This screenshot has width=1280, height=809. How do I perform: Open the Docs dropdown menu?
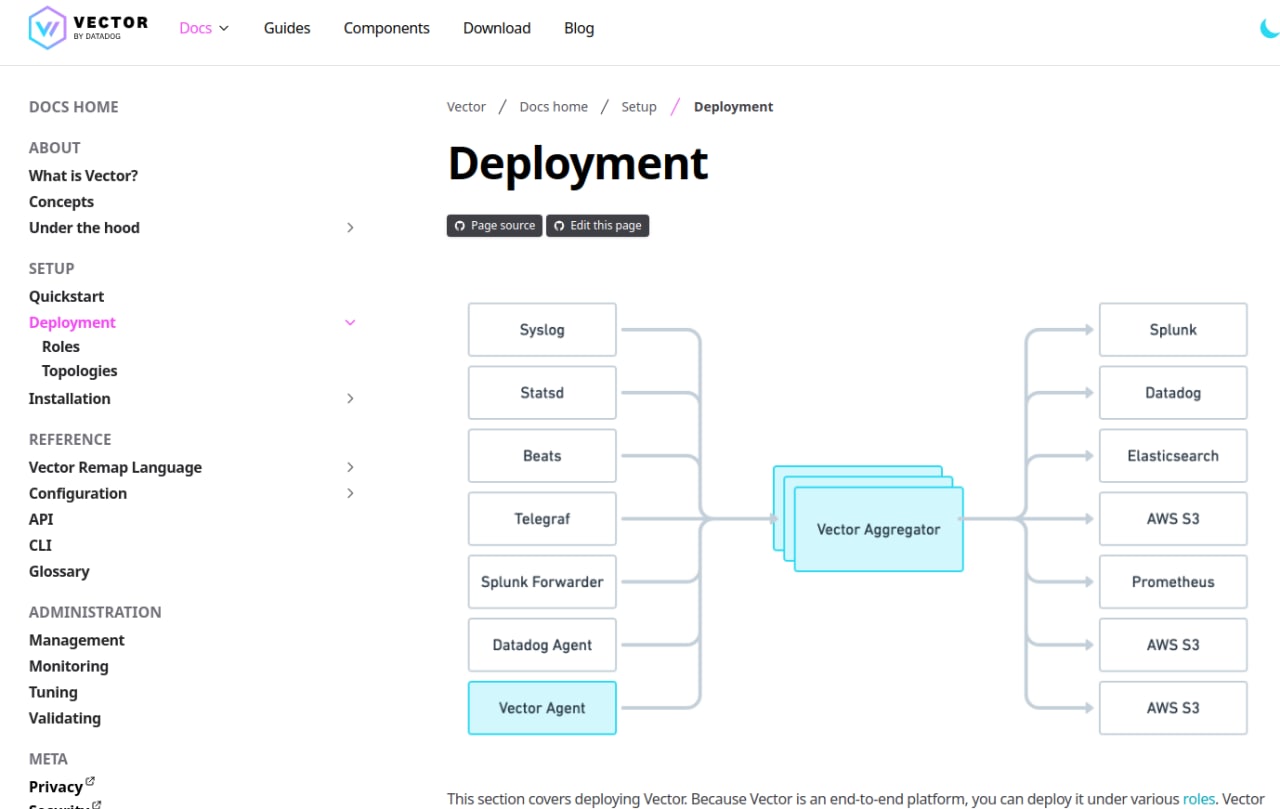point(204,28)
